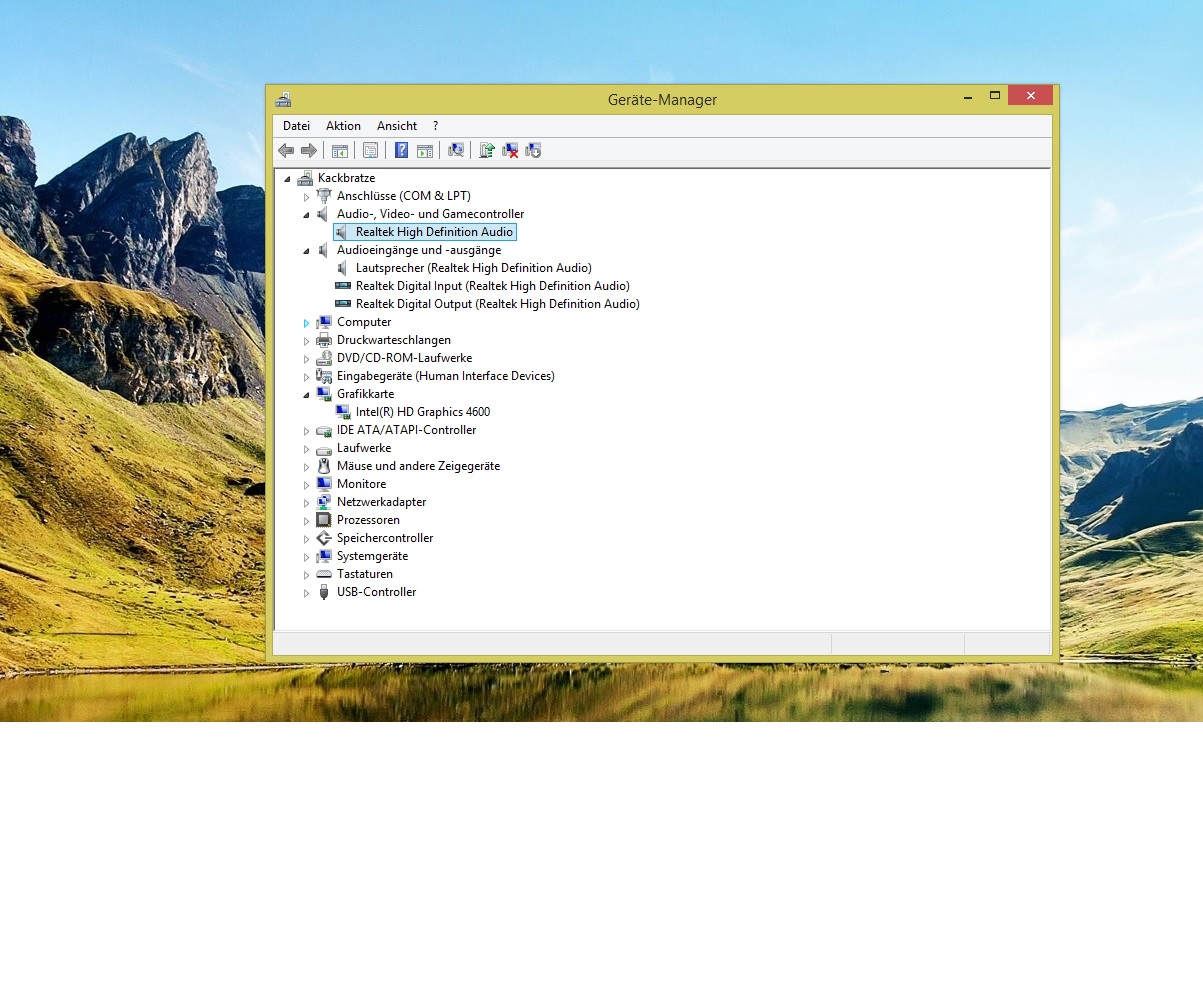Screen dimensions: 1203x990
Task: Click the Prozessoren chip icon
Action: click(x=324, y=520)
